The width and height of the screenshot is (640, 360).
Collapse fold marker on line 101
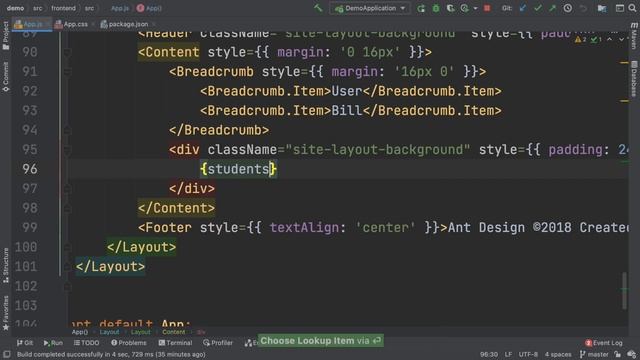[67, 267]
